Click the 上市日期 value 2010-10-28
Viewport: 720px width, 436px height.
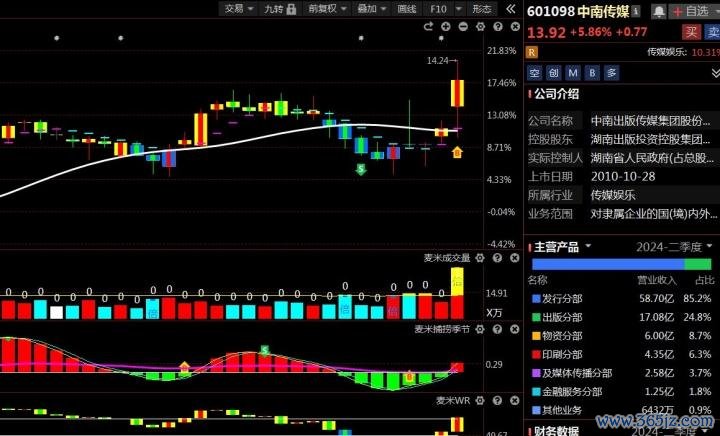click(623, 176)
